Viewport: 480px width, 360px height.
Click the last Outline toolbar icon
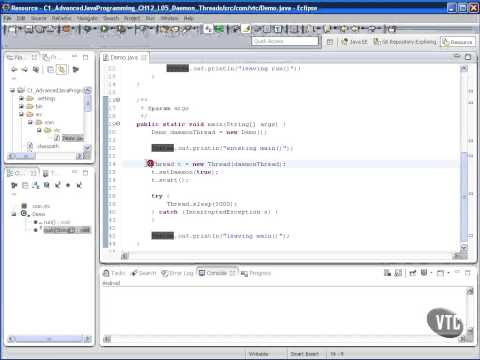point(79,185)
